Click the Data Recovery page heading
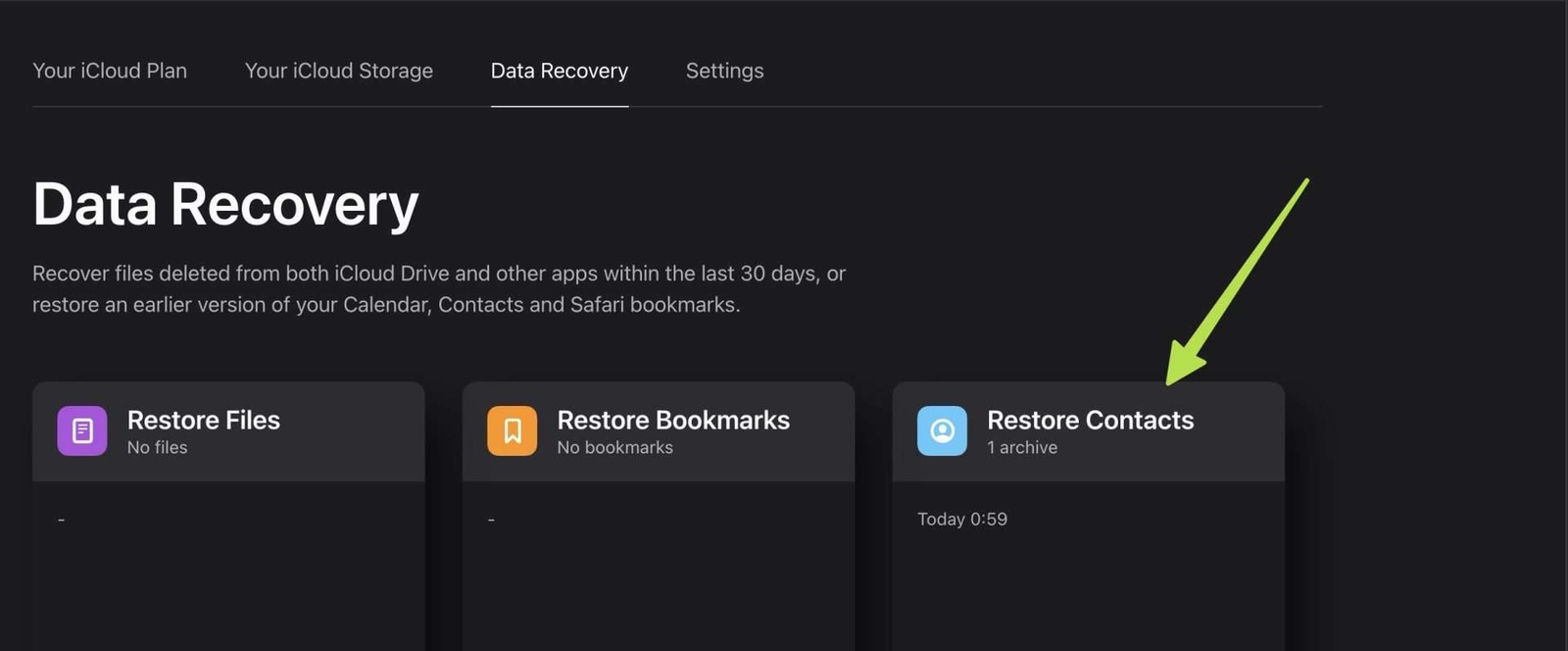1568x651 pixels. [x=225, y=205]
